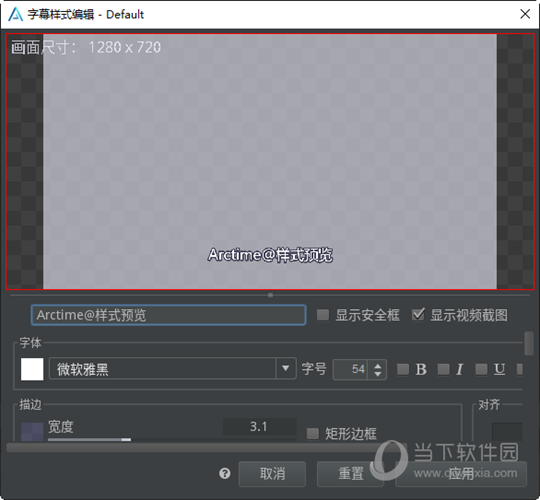Click the 取消 button
The height and width of the screenshot is (500, 540).
[x=272, y=474]
